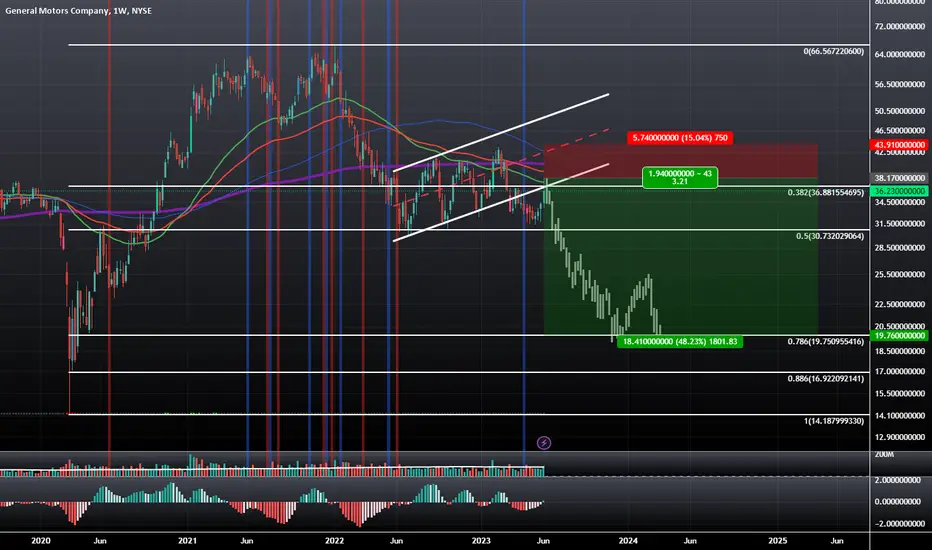Select the red 43.91 stop price label
This screenshot has height=550, width=932.
(899, 145)
